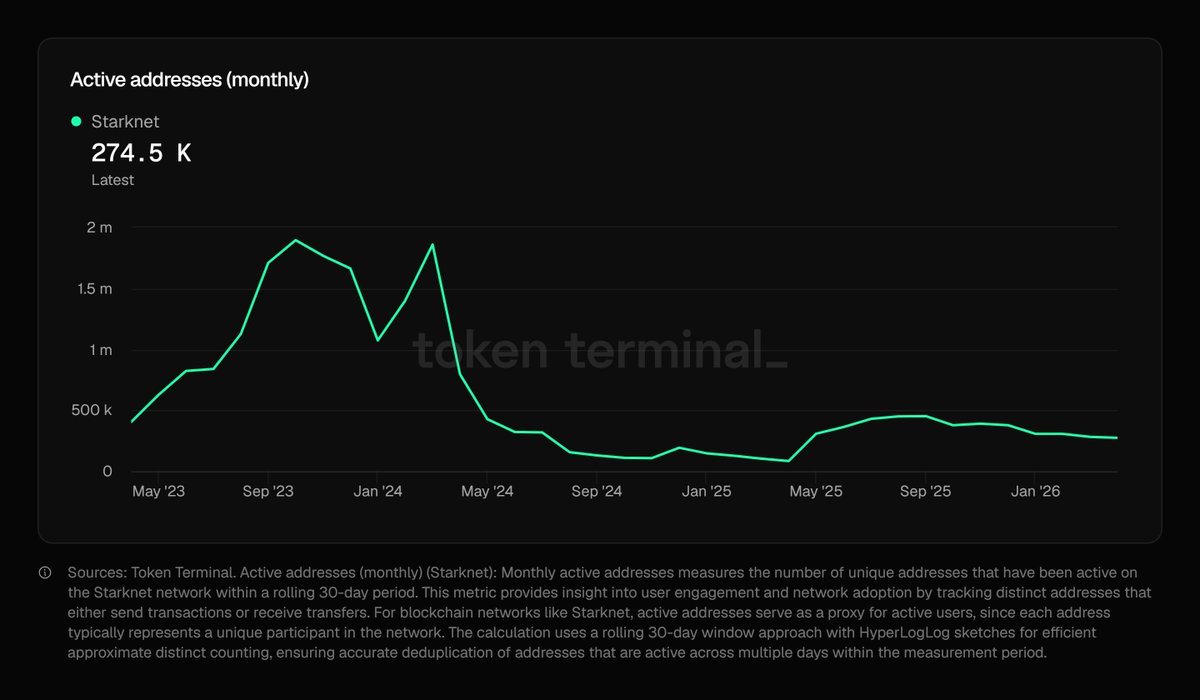Click the 500 k y-axis label
Viewport: 1200px width, 700px height.
click(x=92, y=411)
